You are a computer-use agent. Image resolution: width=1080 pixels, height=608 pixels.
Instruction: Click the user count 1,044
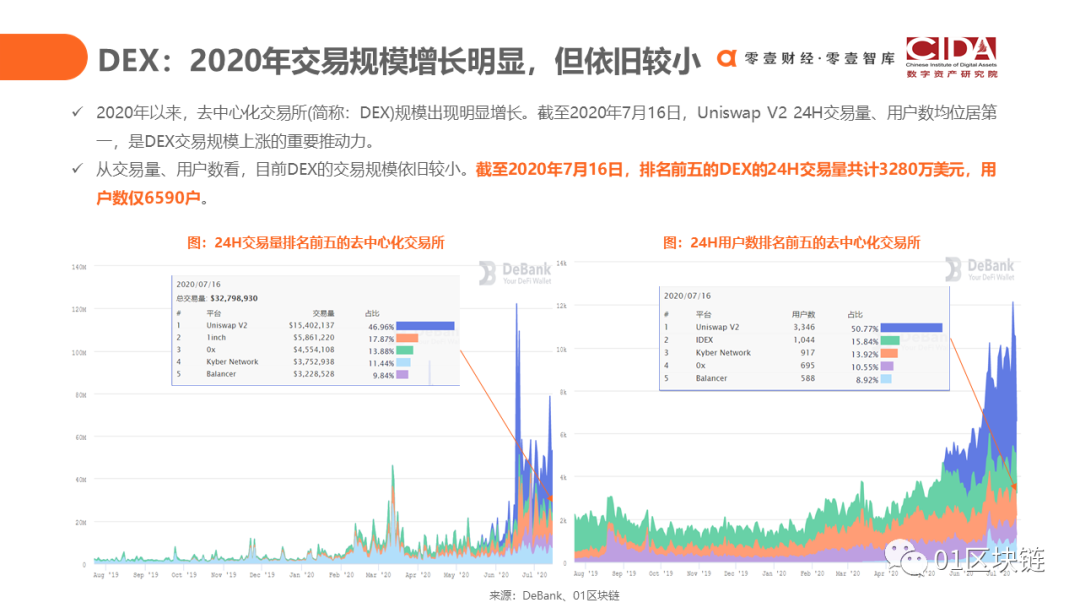tap(804, 340)
